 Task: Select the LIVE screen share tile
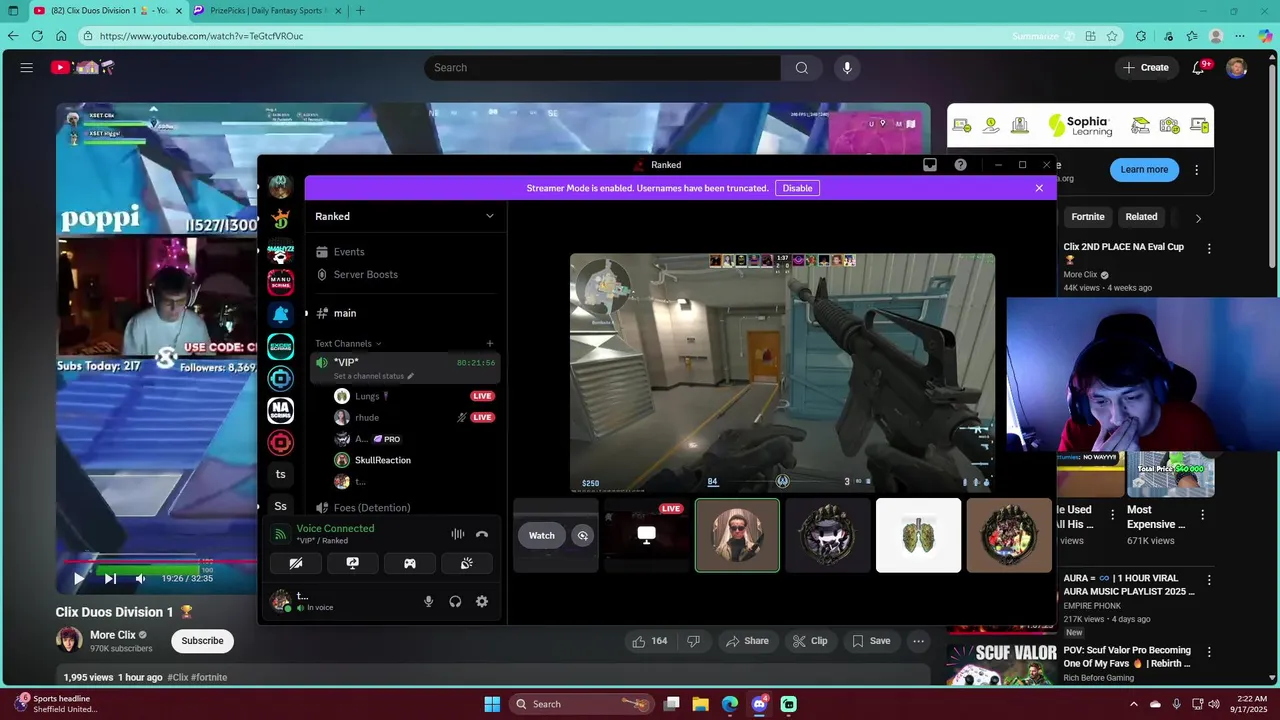[647, 535]
